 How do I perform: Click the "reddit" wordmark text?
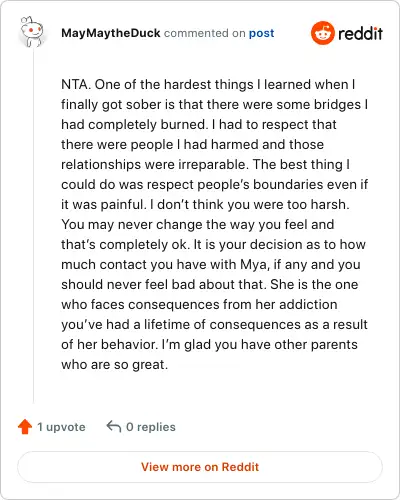tap(360, 33)
